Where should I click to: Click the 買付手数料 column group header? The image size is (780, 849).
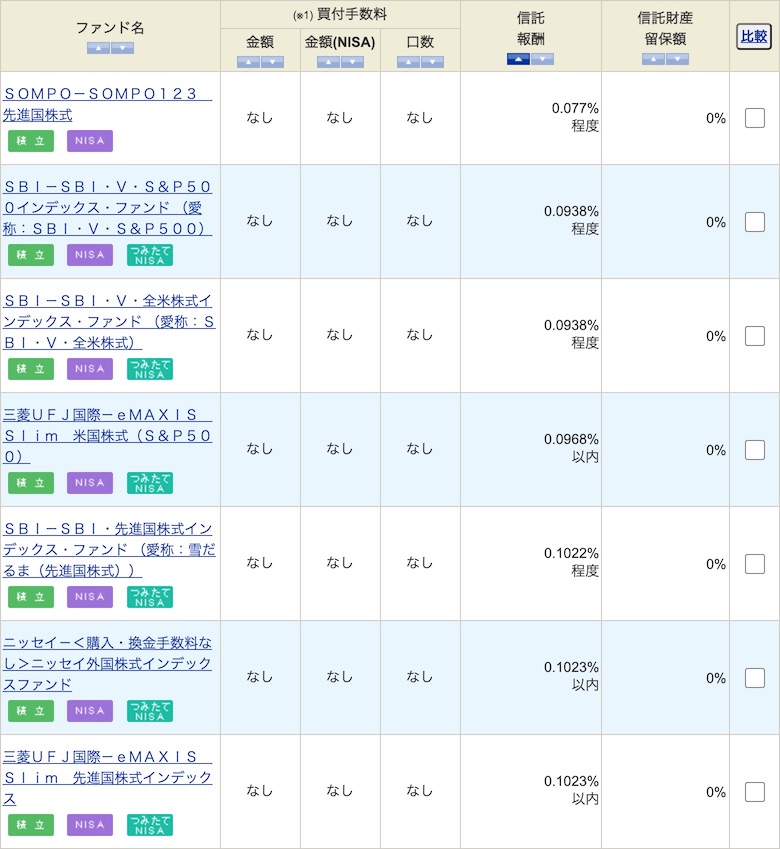(x=340, y=15)
